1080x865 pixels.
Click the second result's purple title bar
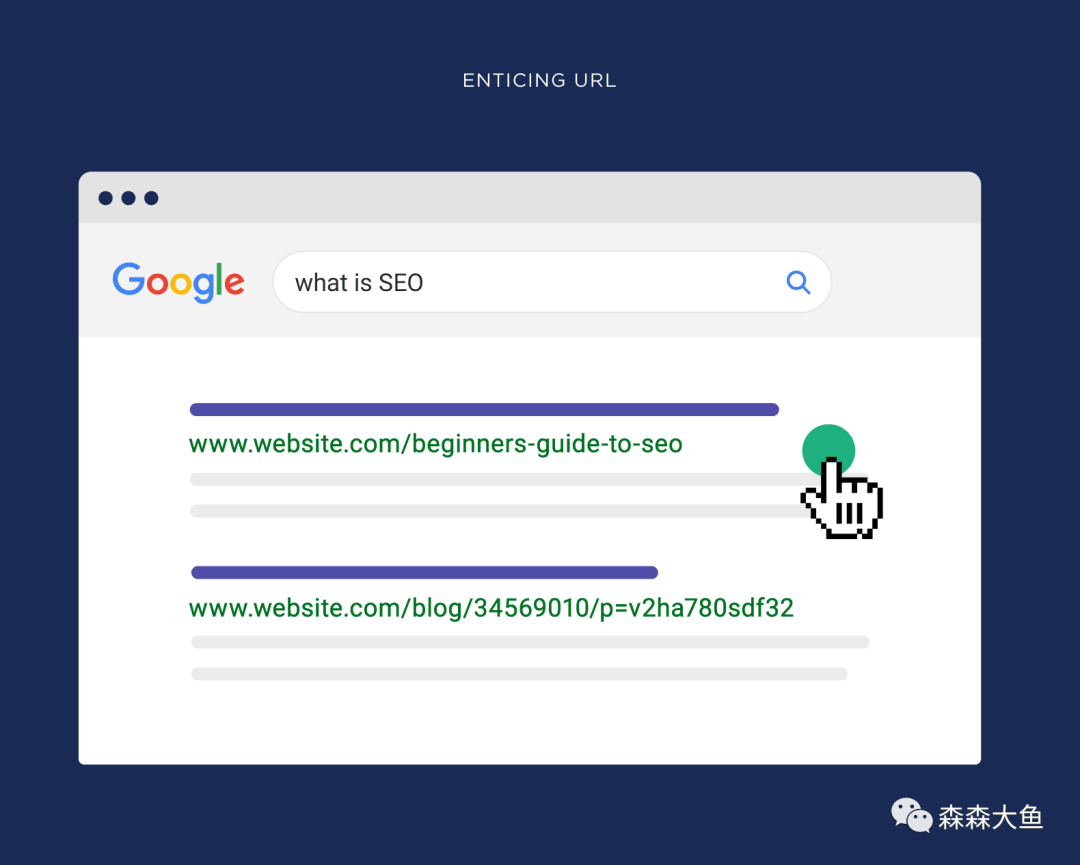tap(424, 572)
